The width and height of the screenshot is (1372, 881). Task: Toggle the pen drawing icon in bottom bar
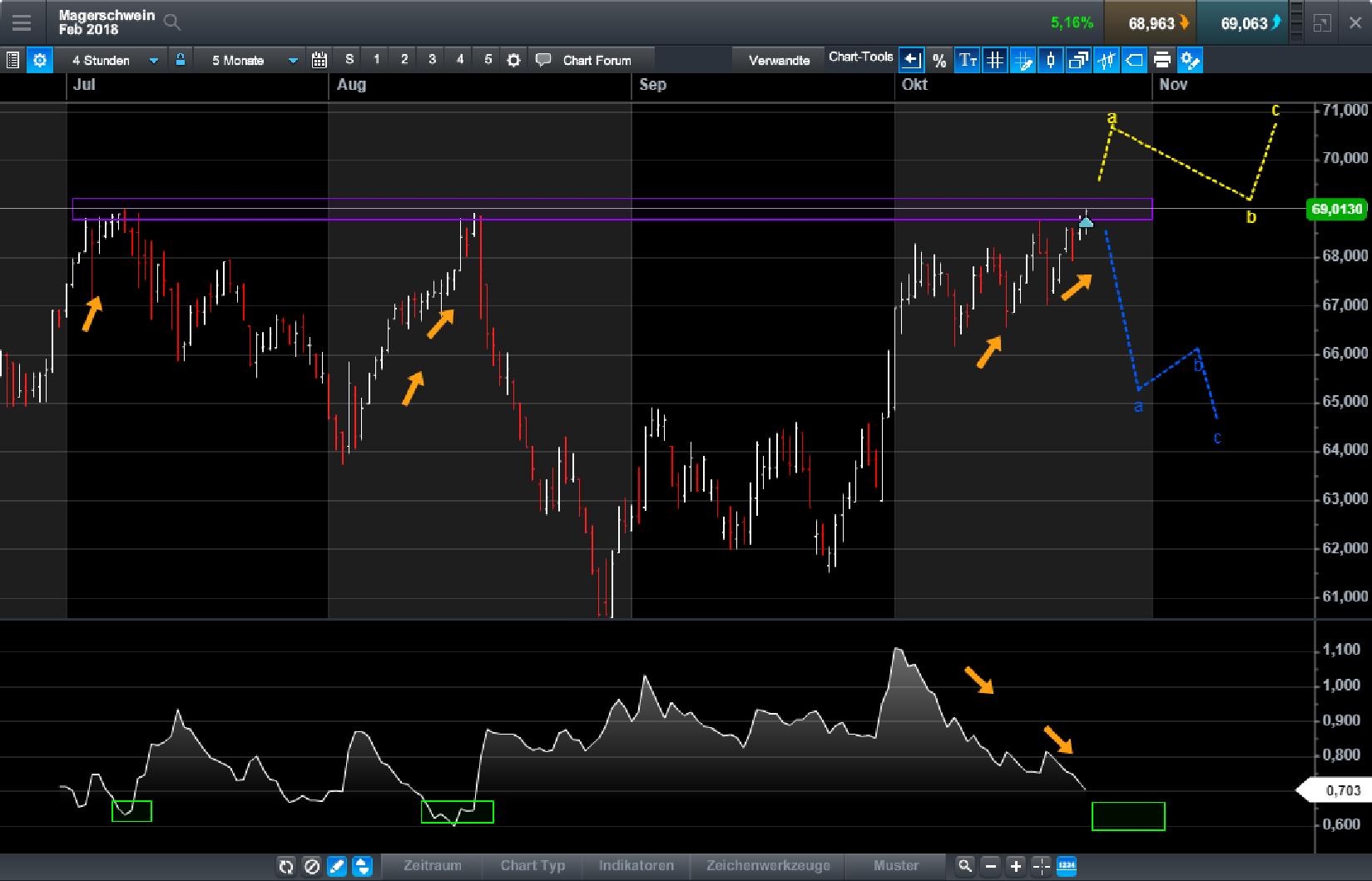coord(336,866)
